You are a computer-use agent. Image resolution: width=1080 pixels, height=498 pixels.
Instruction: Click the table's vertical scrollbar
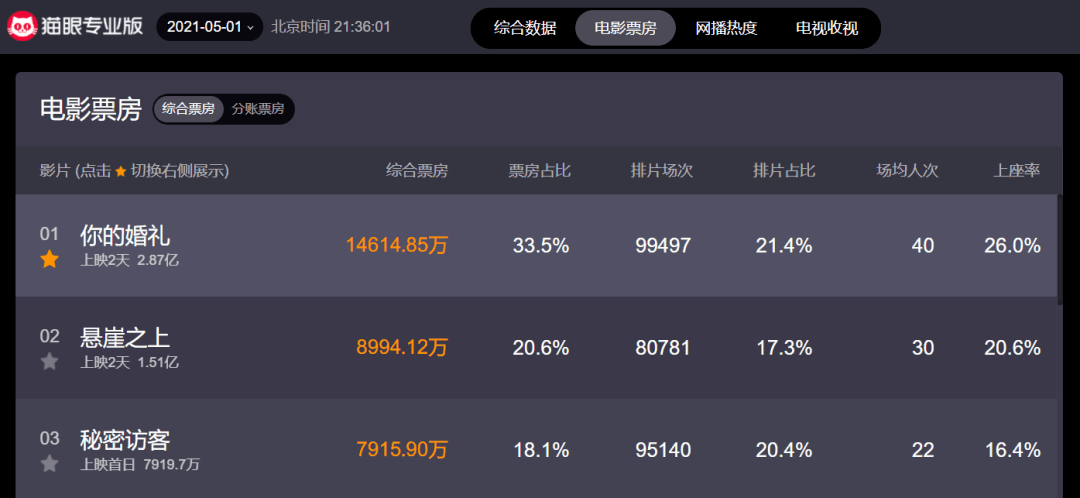(x=1060, y=249)
